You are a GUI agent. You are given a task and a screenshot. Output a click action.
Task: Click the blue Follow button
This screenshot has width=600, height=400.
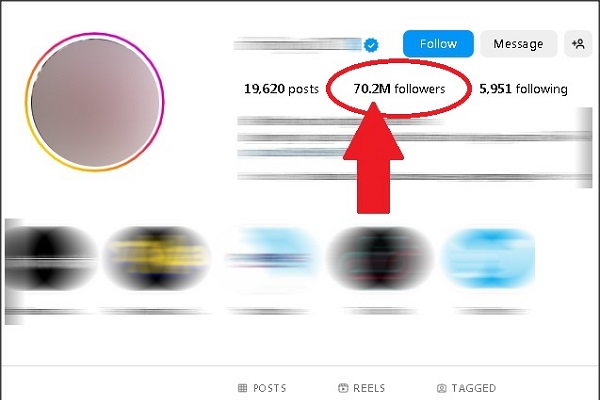(438, 44)
